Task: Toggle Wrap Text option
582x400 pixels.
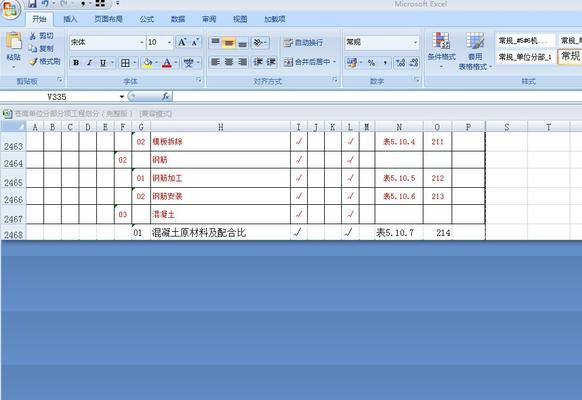Action: pos(304,43)
